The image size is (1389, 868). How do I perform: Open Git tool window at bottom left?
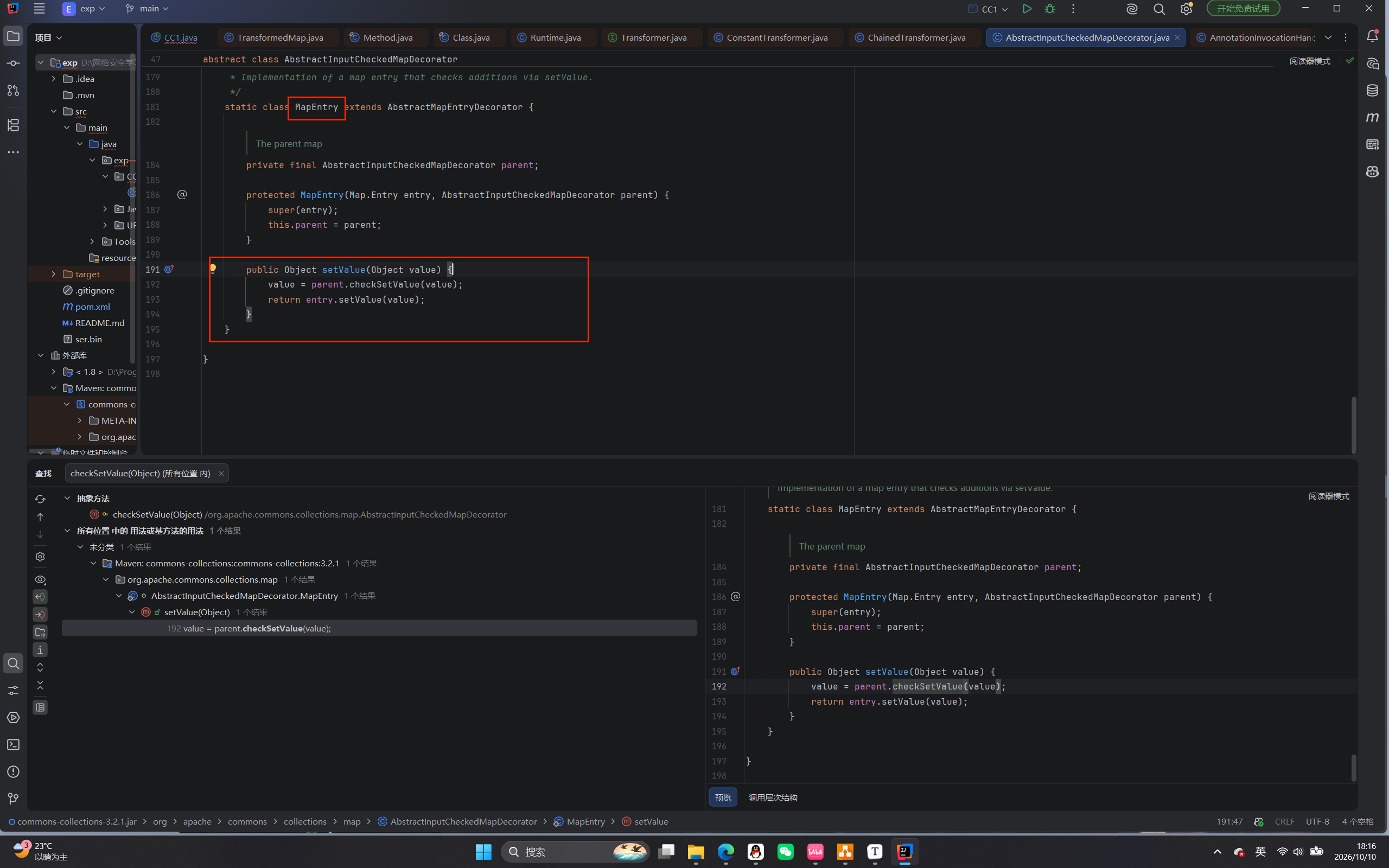pos(13,799)
